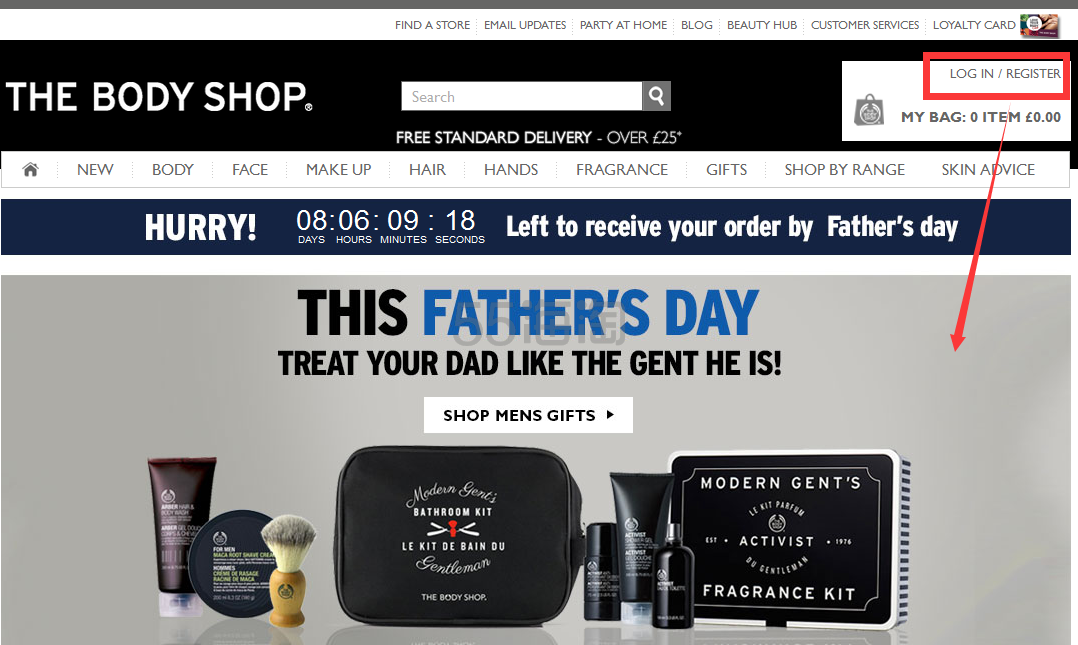Click the magnifying glass search button
This screenshot has height=645, width=1078.
pos(657,96)
